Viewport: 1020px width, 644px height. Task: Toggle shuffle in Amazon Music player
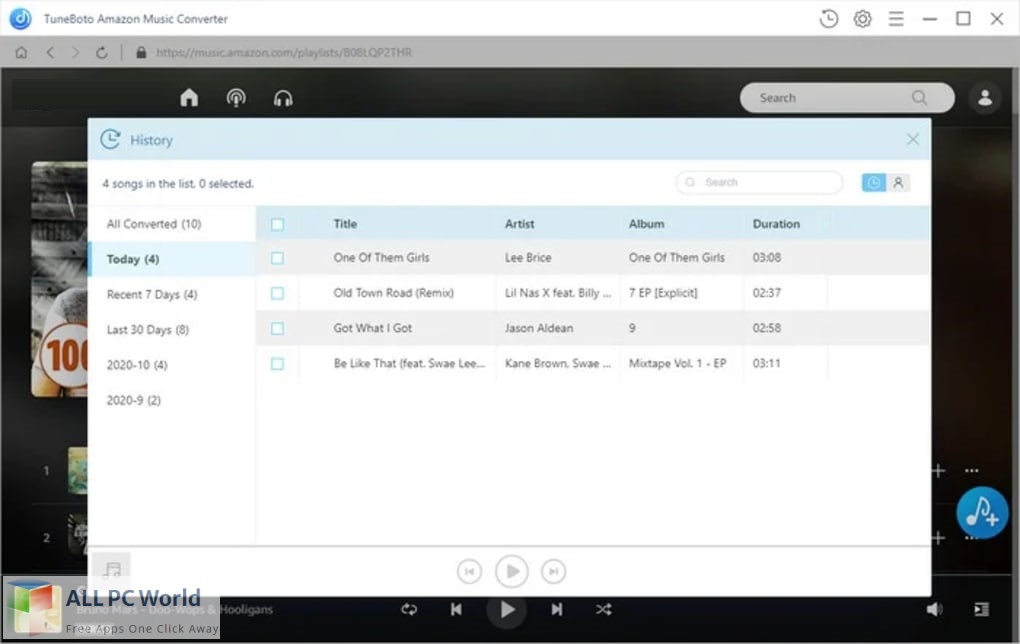pyautogui.click(x=603, y=610)
